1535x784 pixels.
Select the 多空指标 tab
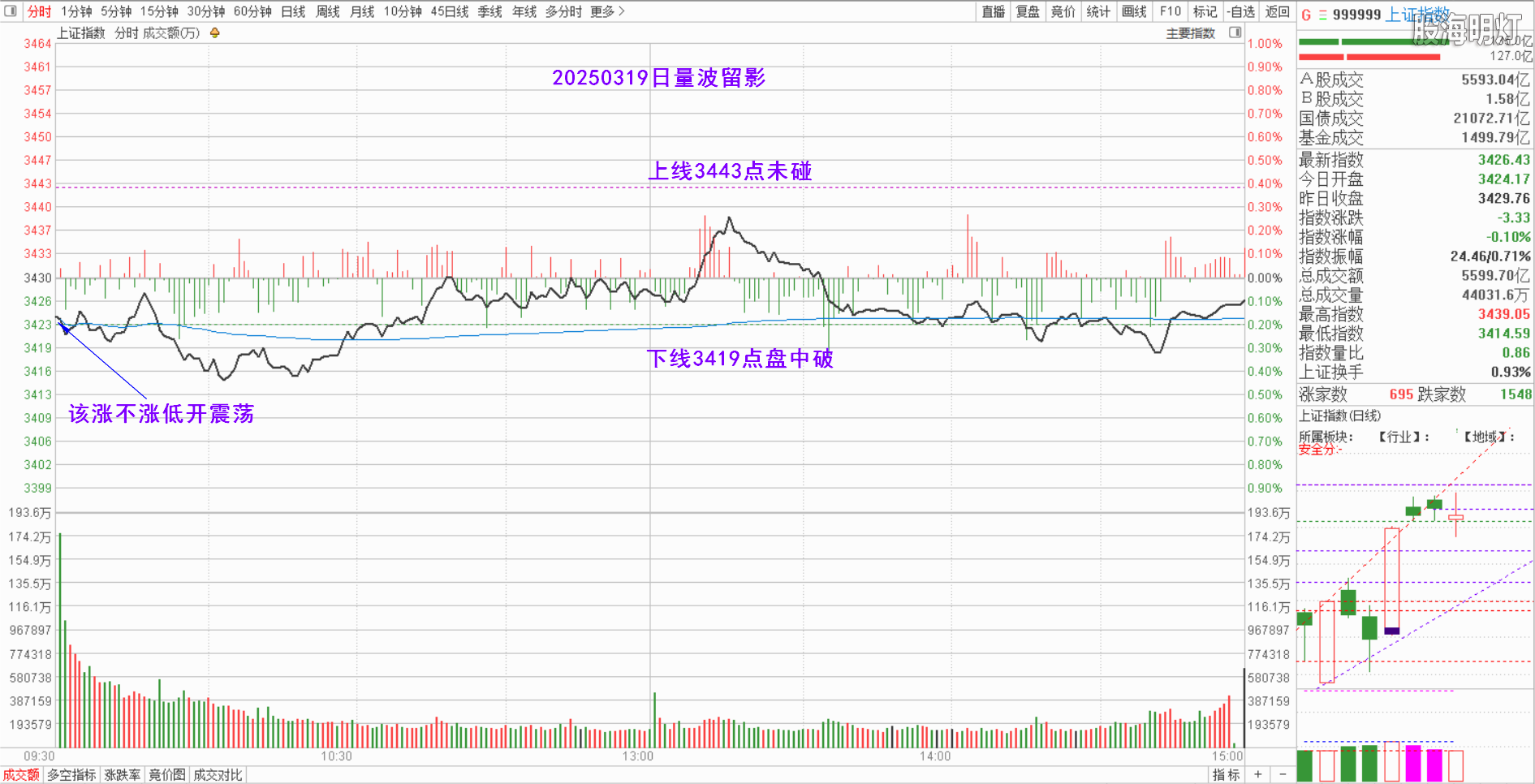(x=71, y=775)
